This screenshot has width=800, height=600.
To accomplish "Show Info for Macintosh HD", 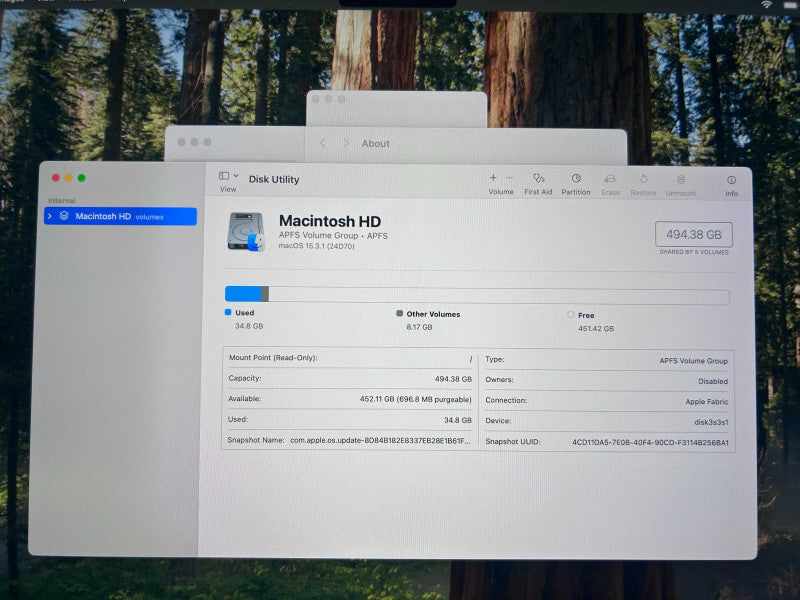I will [732, 186].
